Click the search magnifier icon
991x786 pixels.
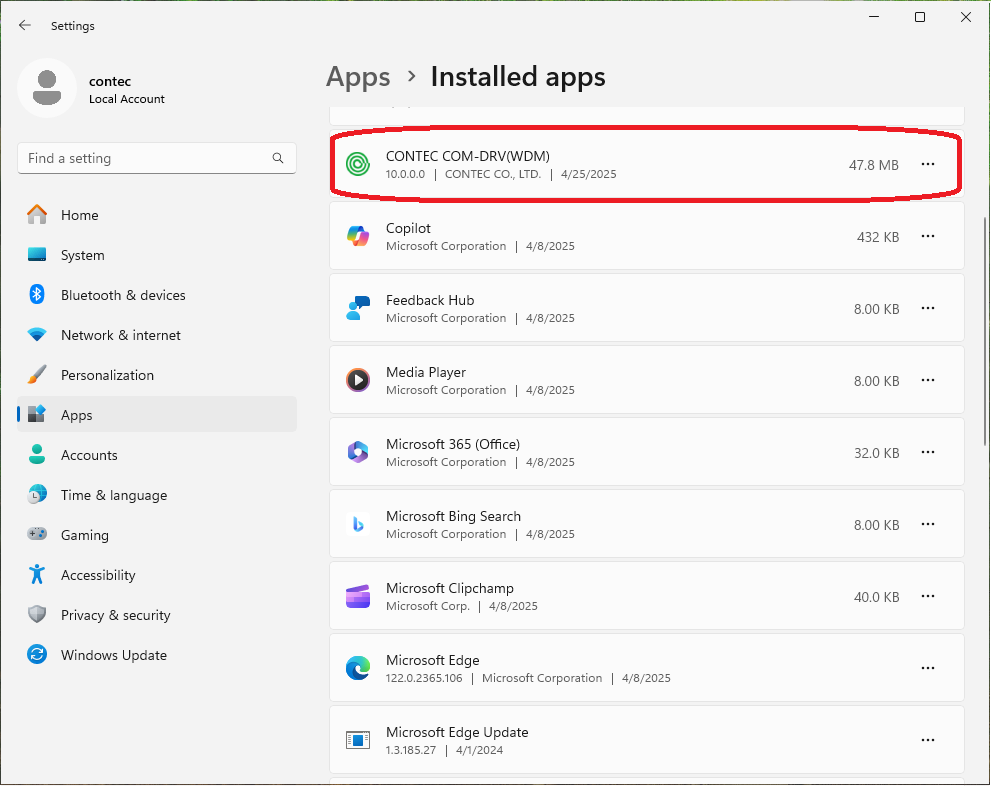(278, 158)
